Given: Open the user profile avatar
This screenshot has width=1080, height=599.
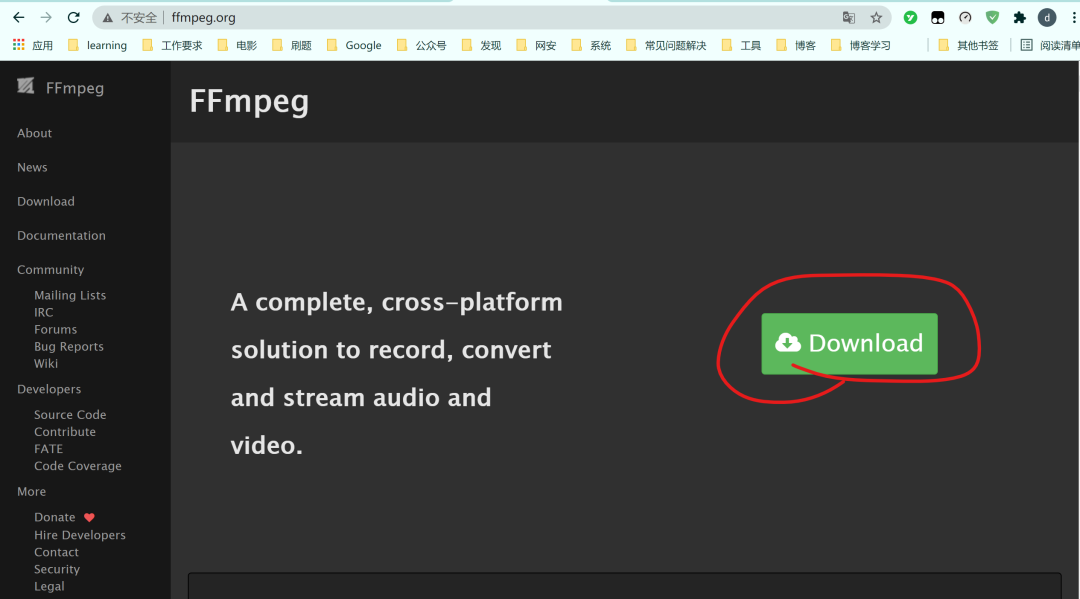Looking at the screenshot, I should coord(1047,18).
